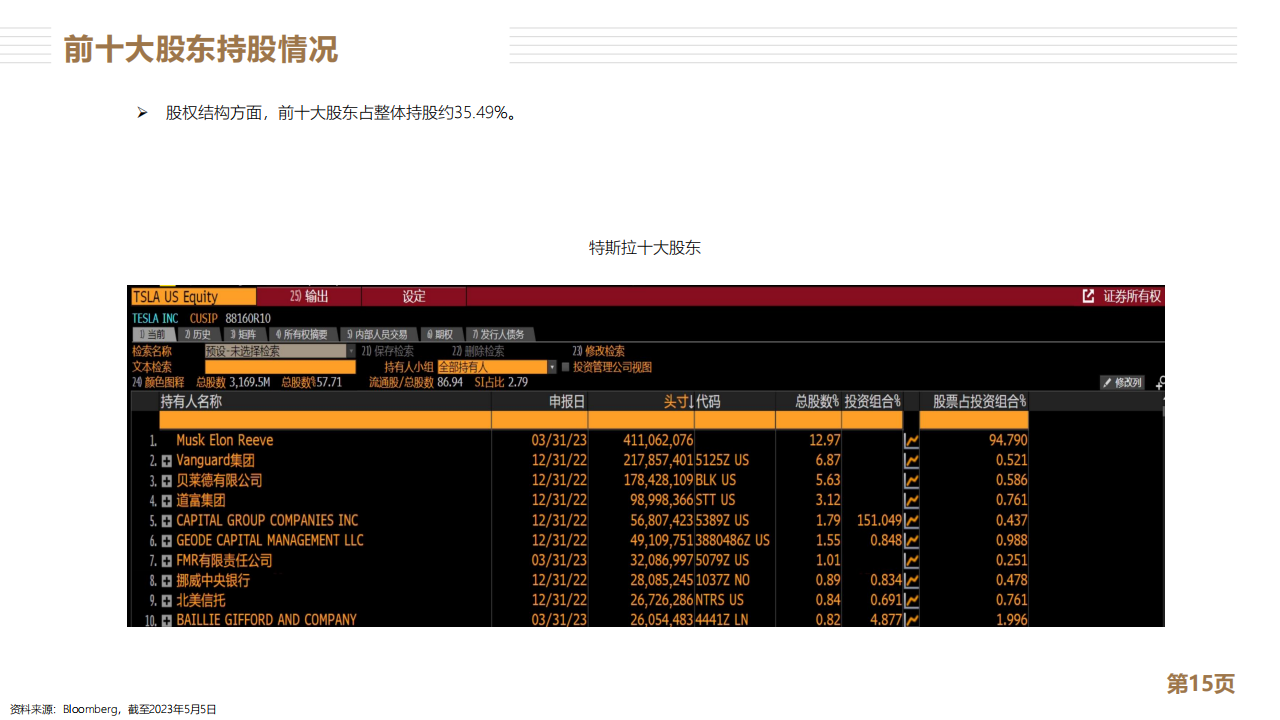Sort by the 股票占投资组合% column header

point(980,401)
